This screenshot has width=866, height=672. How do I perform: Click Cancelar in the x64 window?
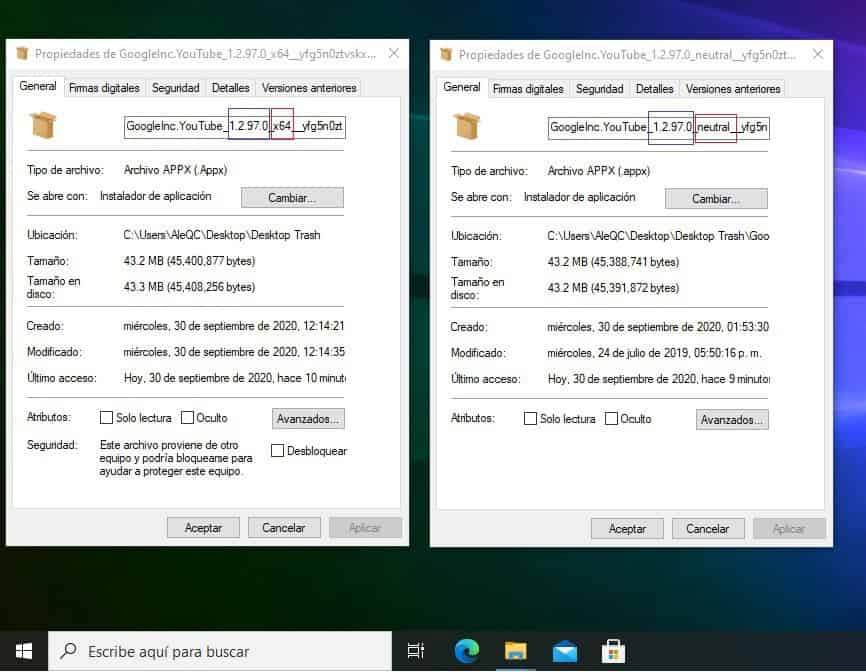tap(284, 528)
